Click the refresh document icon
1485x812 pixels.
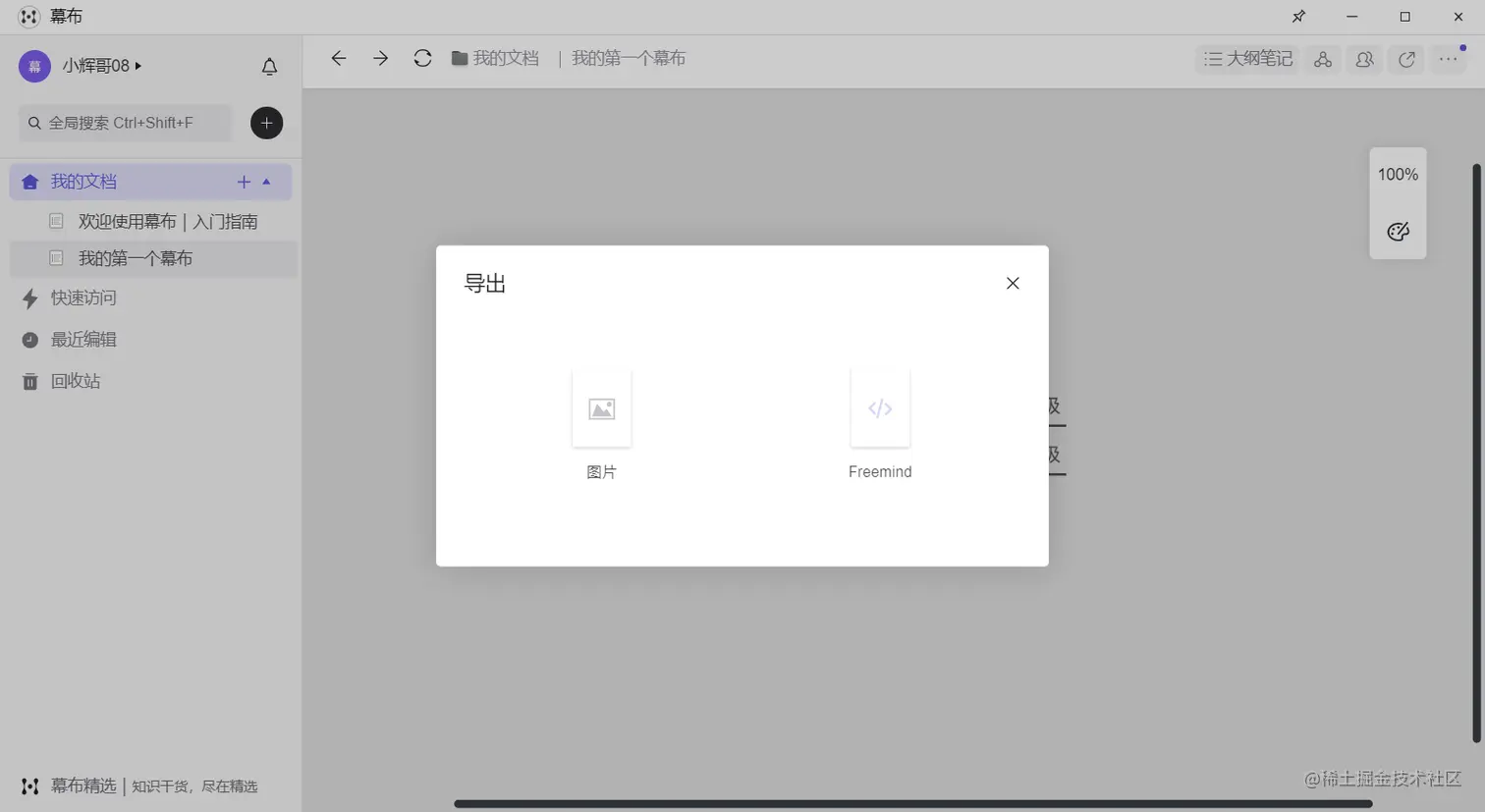[422, 58]
